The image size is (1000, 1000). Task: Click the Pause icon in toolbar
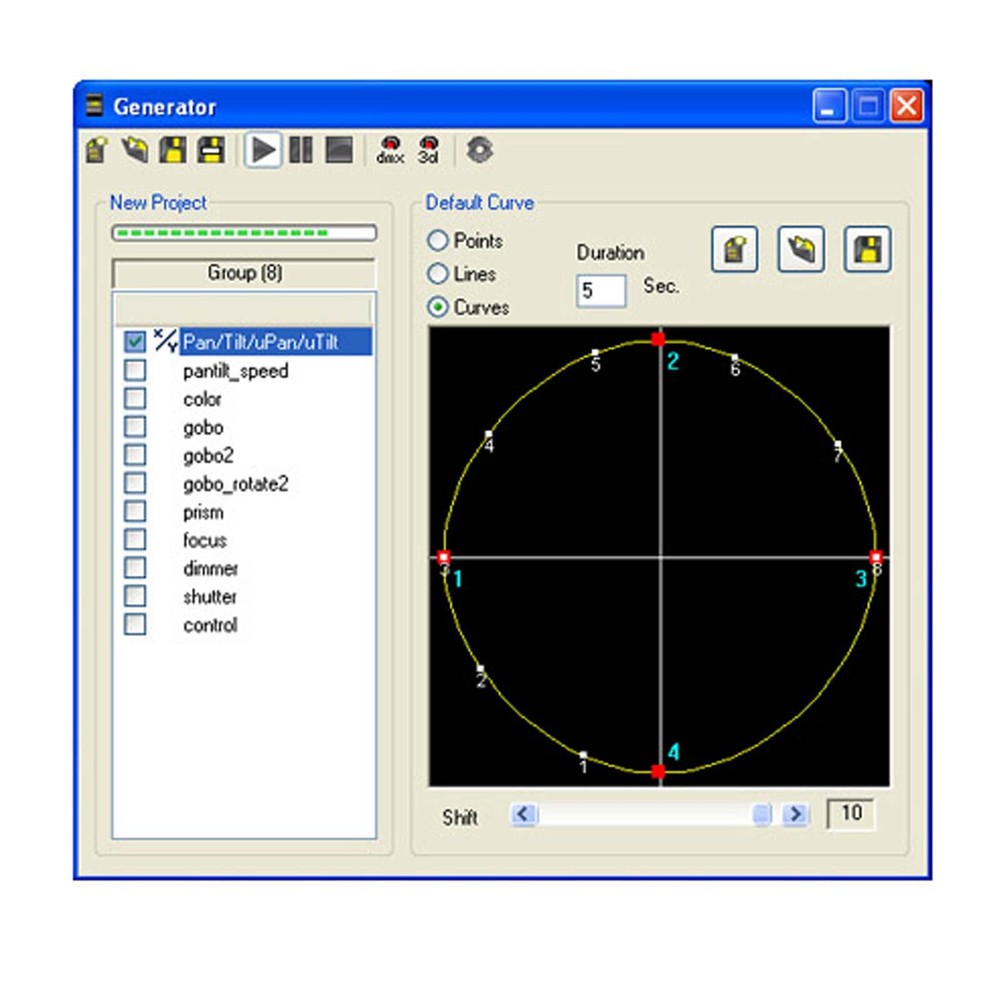302,150
